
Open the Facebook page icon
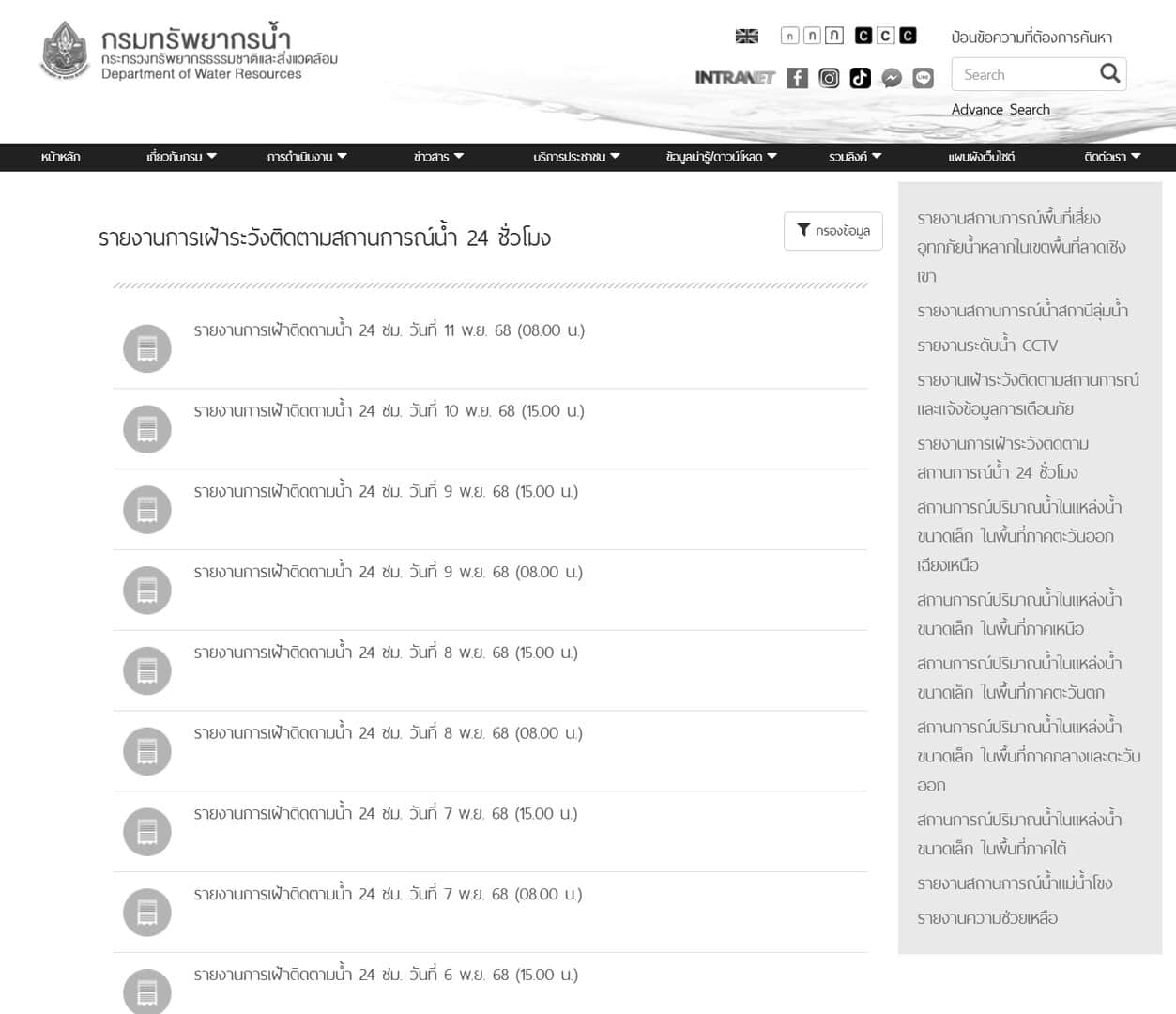(797, 78)
